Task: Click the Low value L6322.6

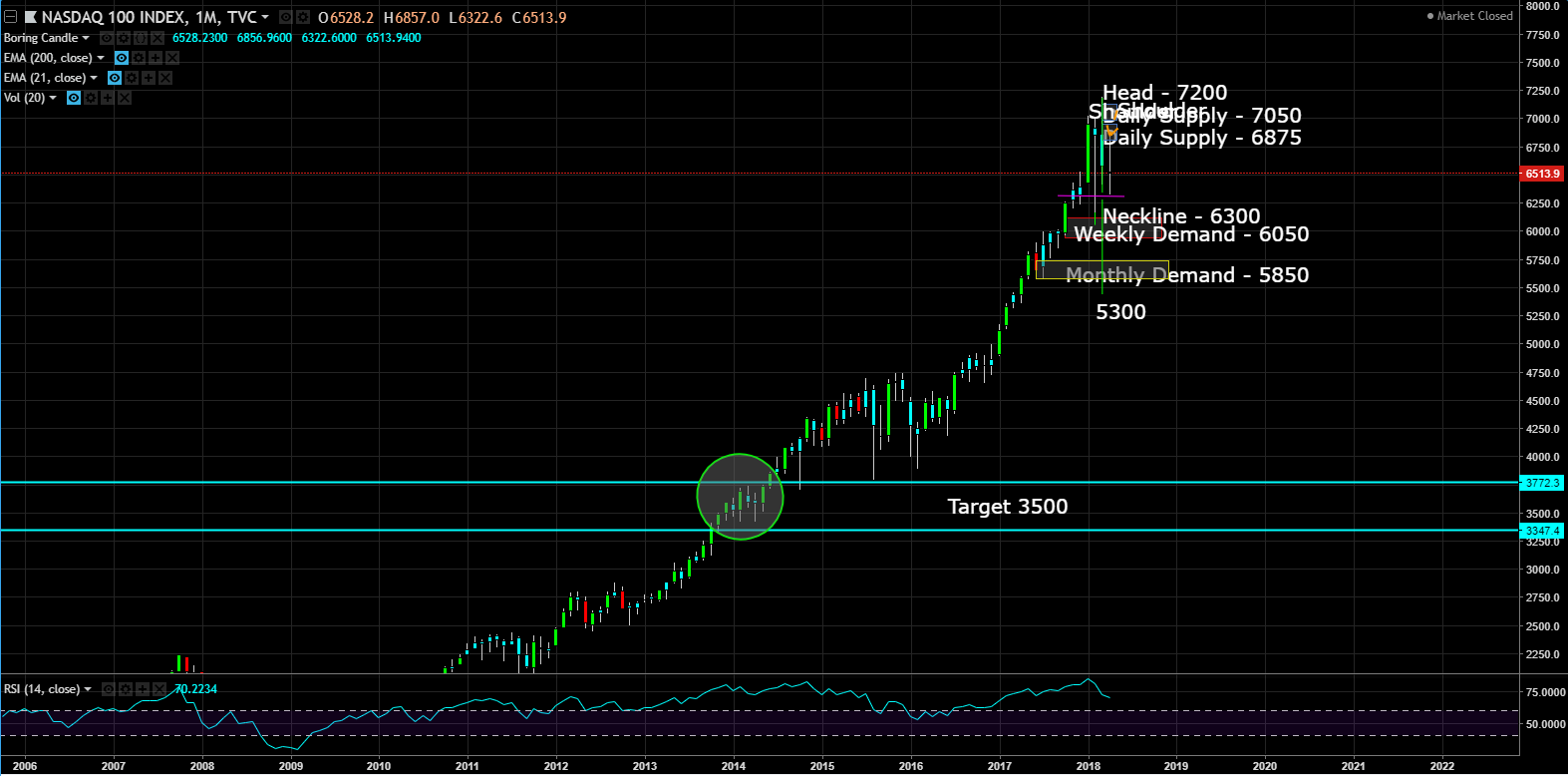Action: [475, 17]
